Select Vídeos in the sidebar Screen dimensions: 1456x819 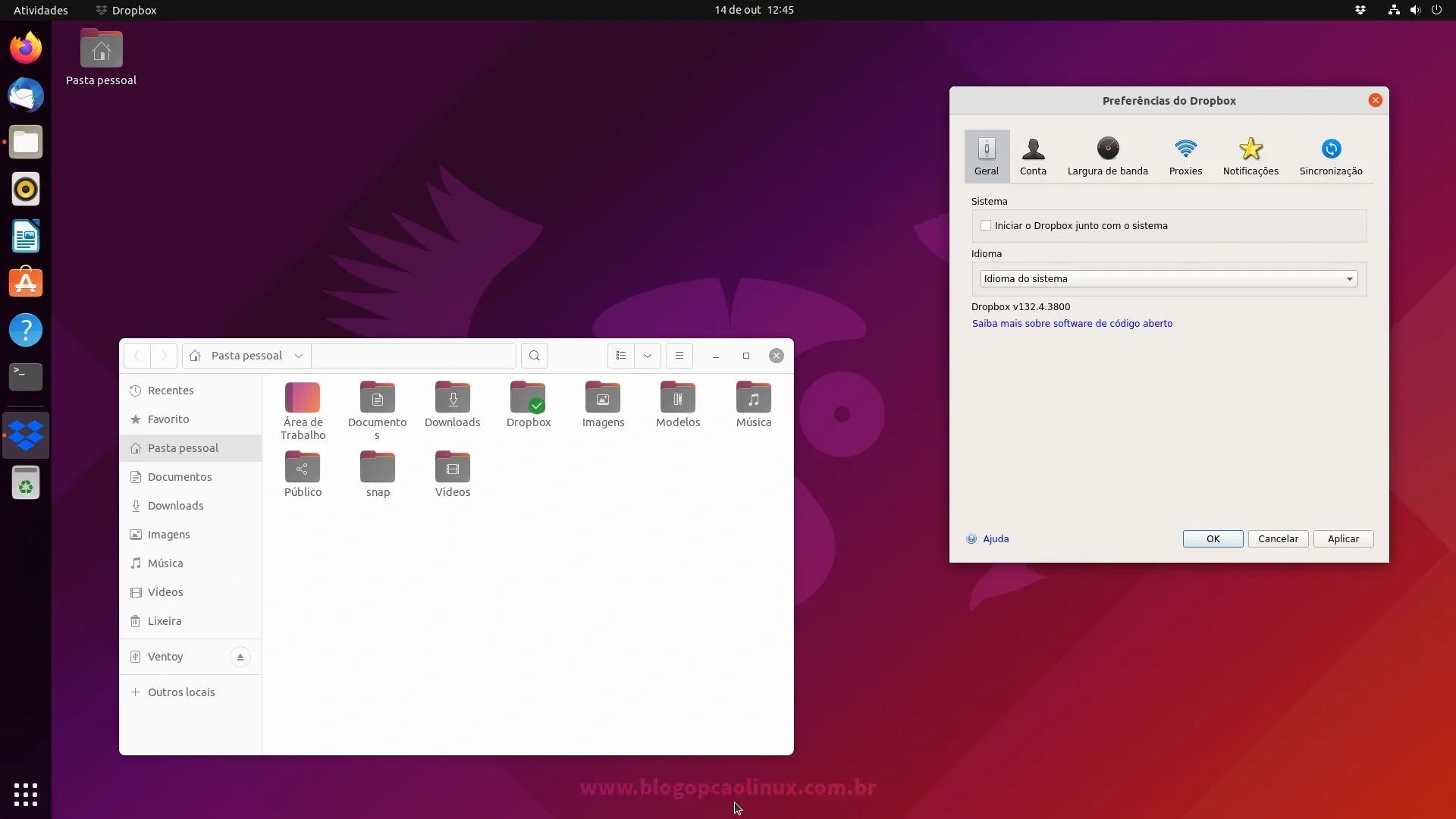[x=190, y=592]
